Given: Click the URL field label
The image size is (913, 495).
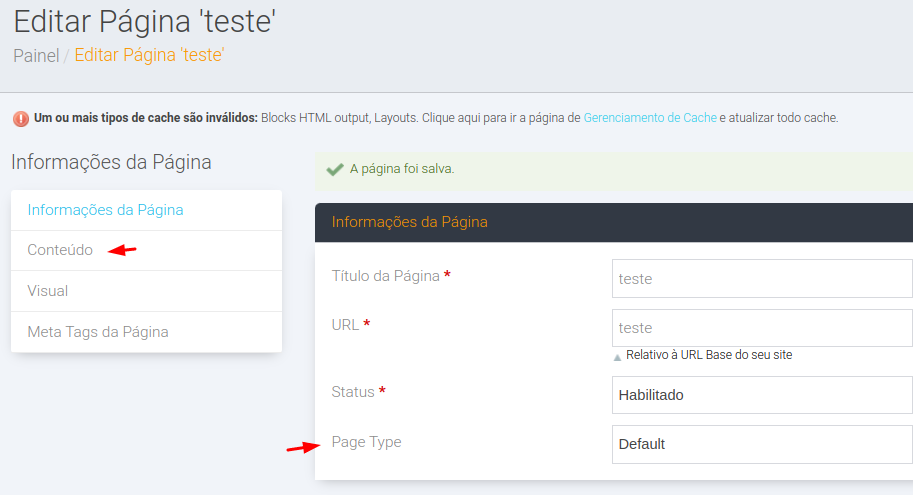Looking at the screenshot, I should [345, 325].
